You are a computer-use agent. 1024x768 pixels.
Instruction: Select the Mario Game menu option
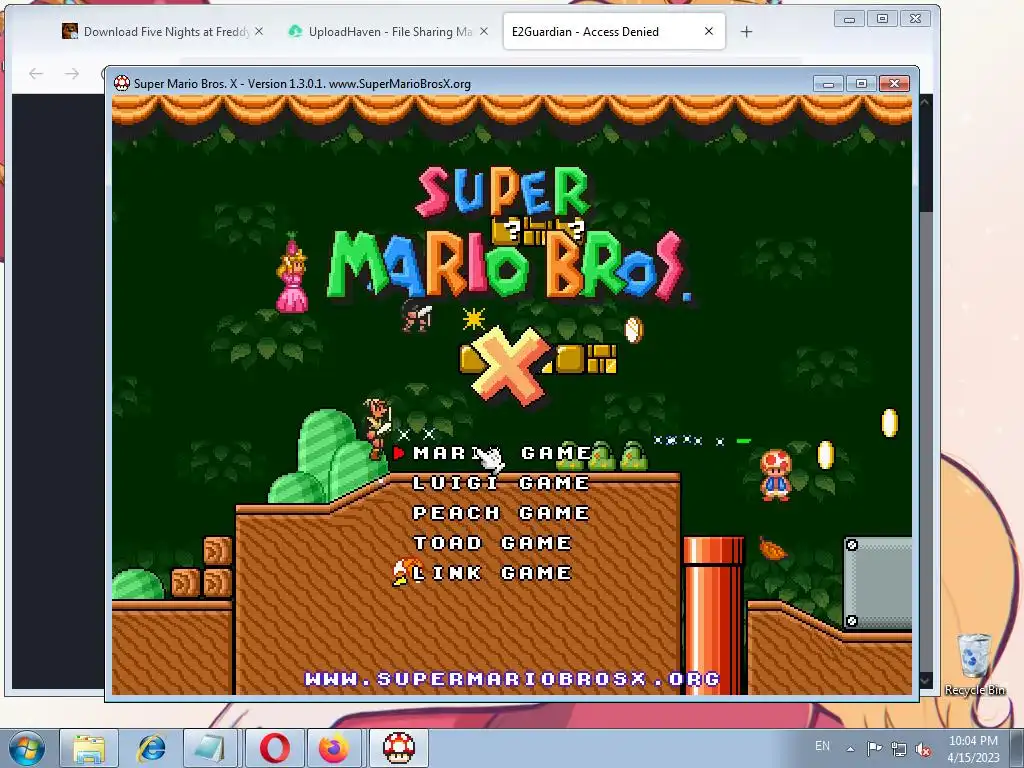tap(503, 453)
